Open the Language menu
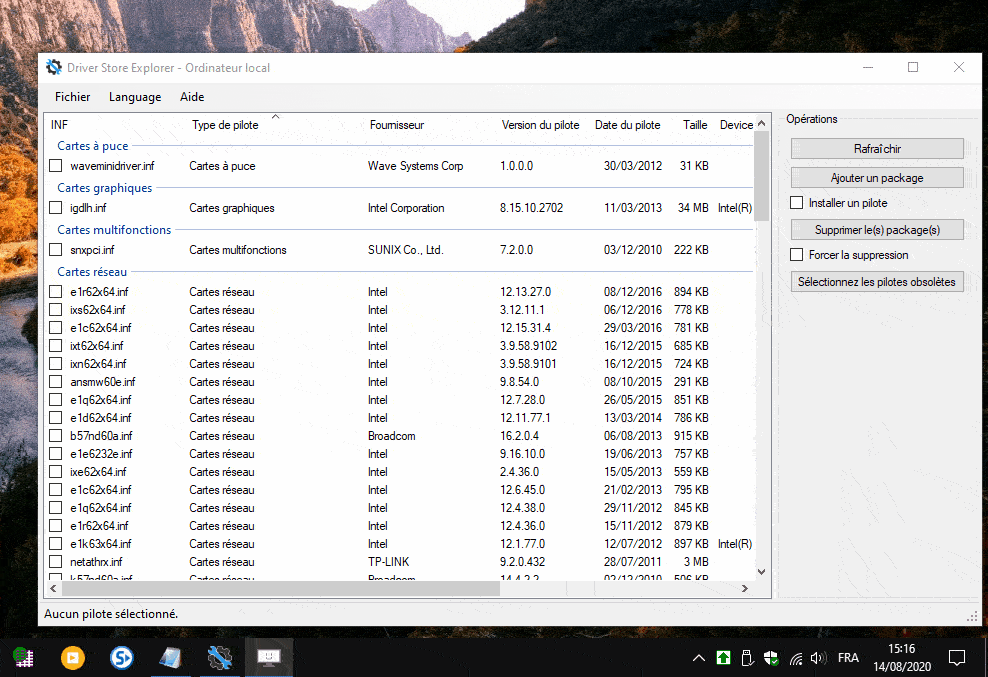988x677 pixels. point(135,97)
